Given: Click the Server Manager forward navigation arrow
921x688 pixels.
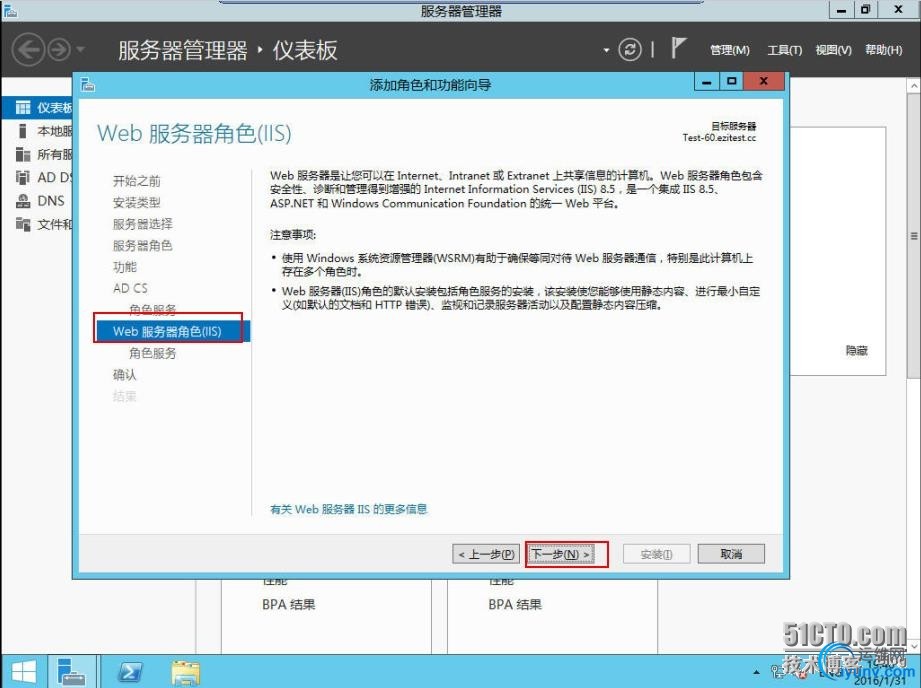Looking at the screenshot, I should coord(59,50).
